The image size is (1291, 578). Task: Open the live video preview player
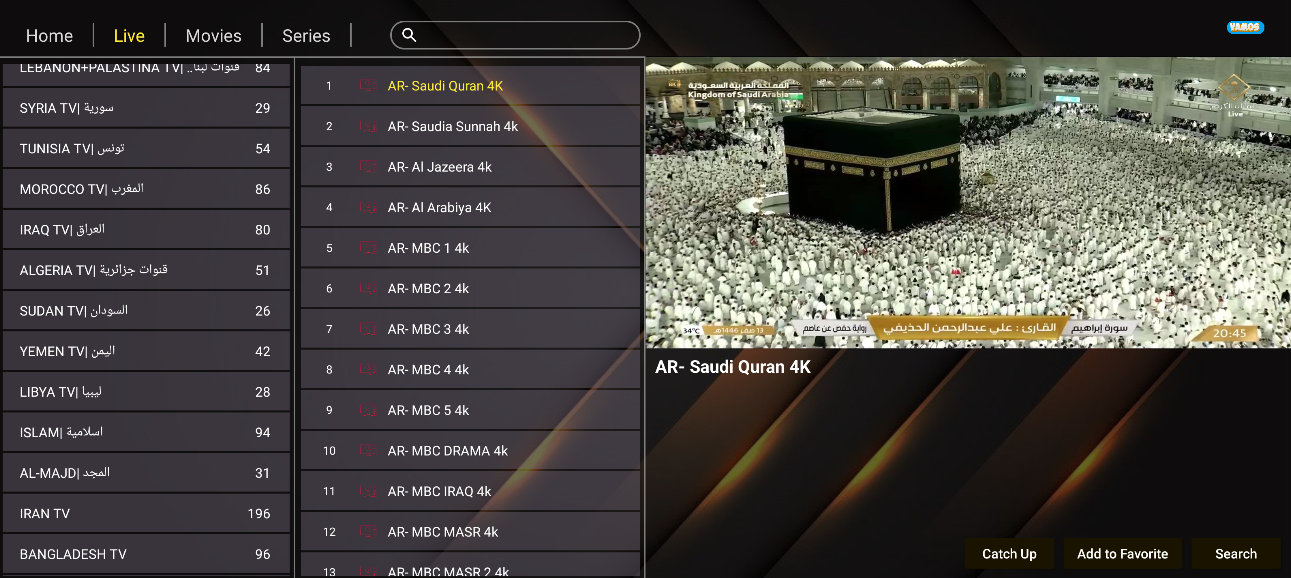968,202
